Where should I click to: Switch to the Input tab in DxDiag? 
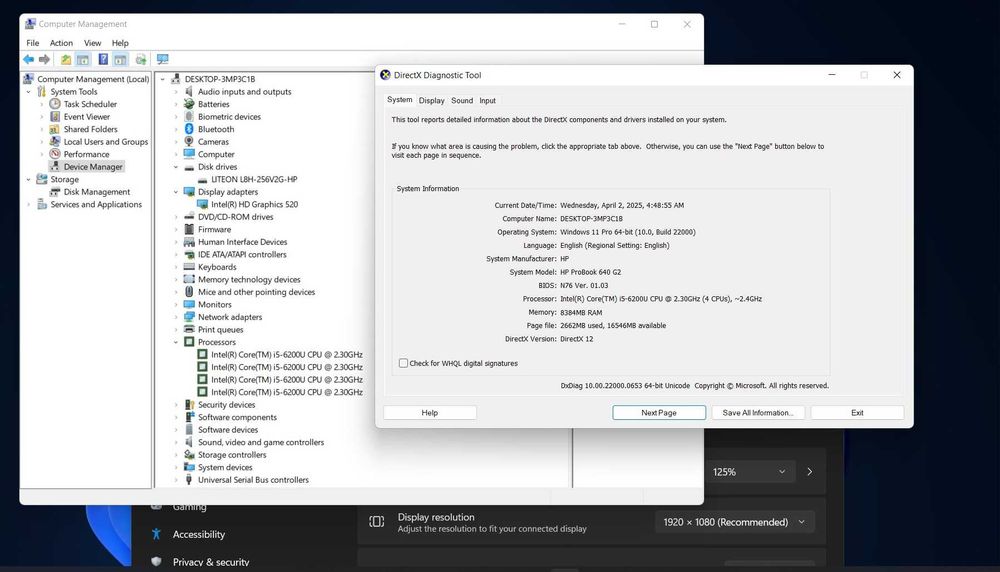point(487,101)
